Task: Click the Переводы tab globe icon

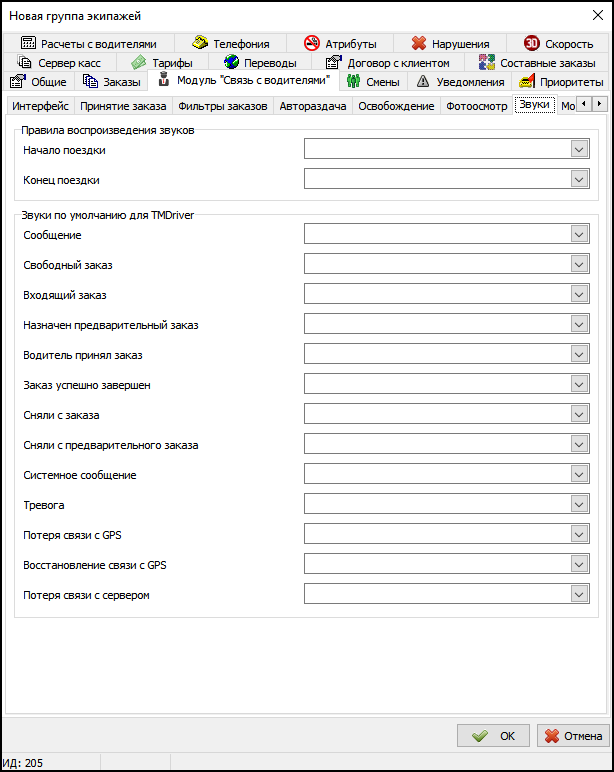Action: (231, 63)
